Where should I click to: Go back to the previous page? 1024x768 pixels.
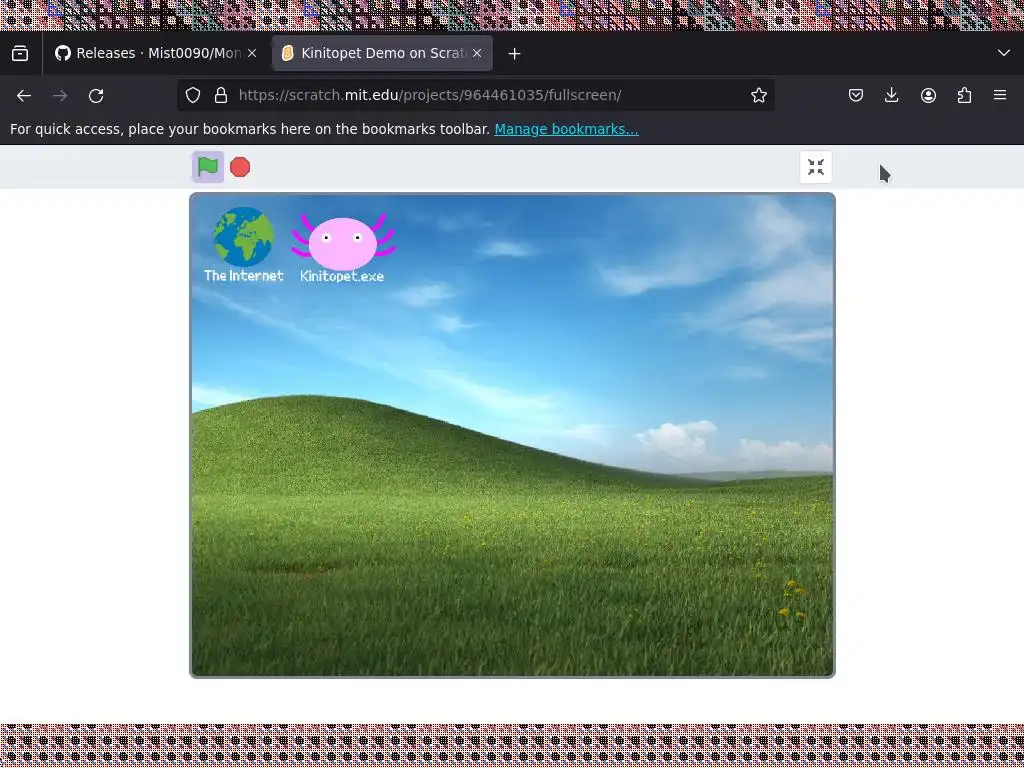click(x=24, y=95)
